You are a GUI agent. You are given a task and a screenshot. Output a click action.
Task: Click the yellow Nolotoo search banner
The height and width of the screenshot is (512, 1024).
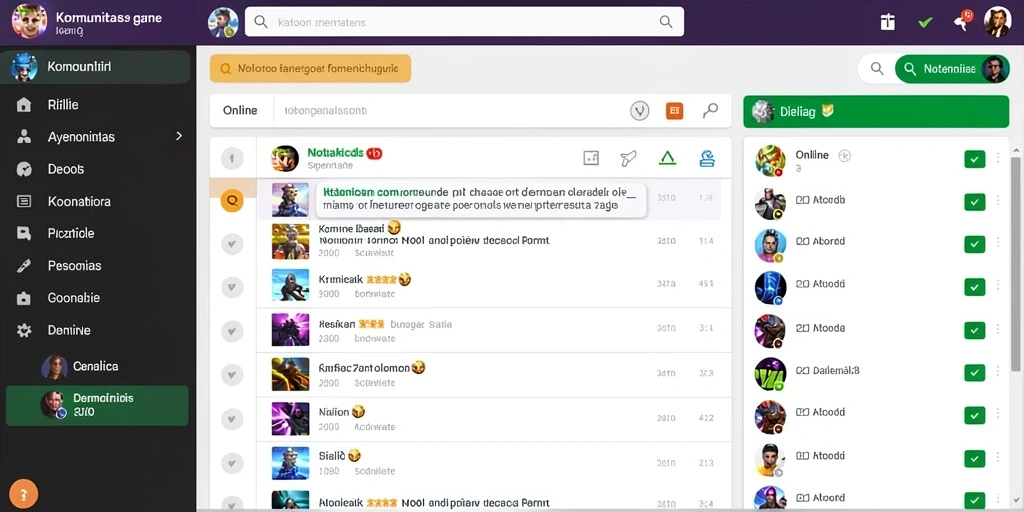click(x=310, y=68)
